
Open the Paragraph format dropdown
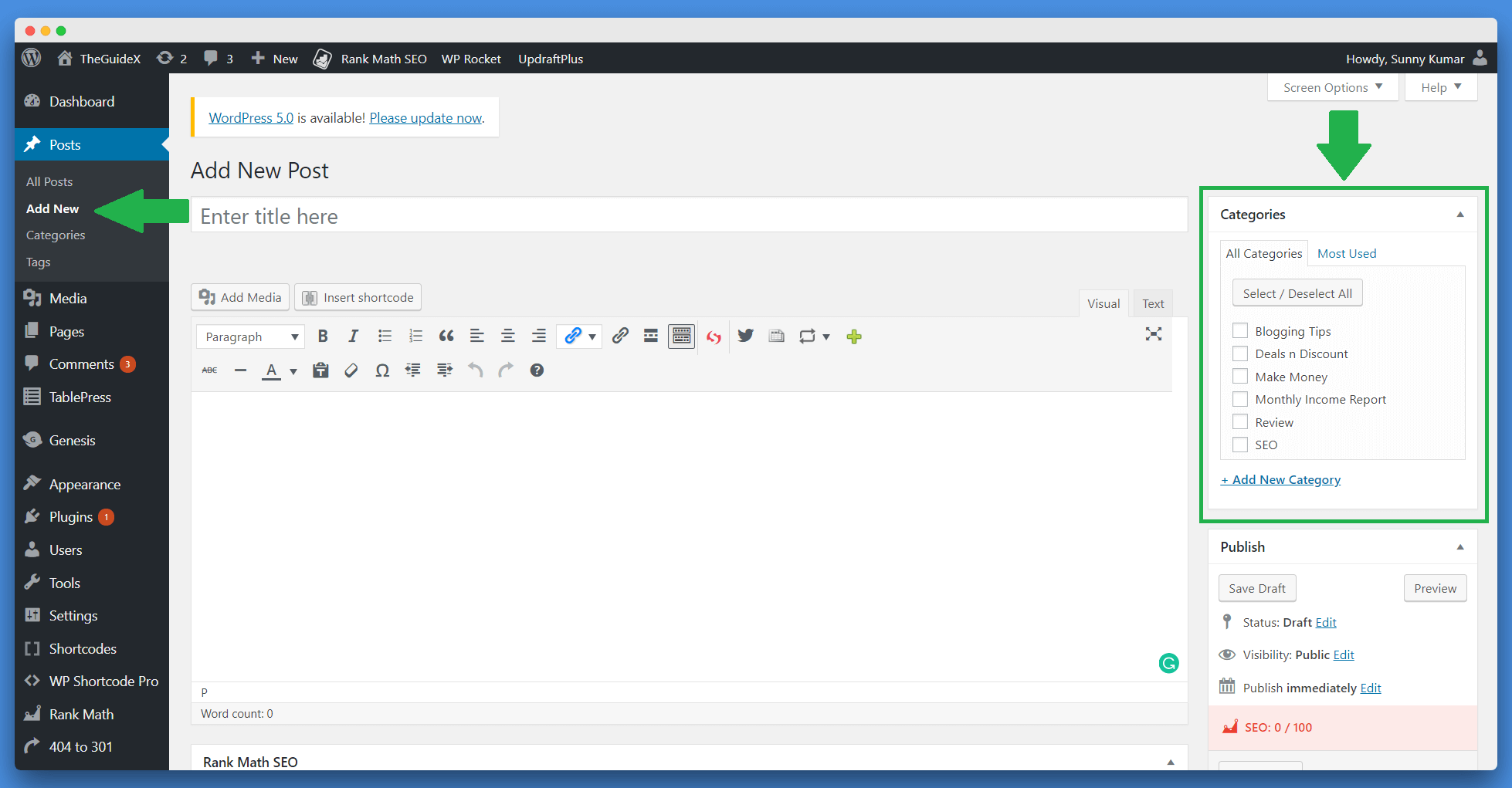[x=251, y=337]
